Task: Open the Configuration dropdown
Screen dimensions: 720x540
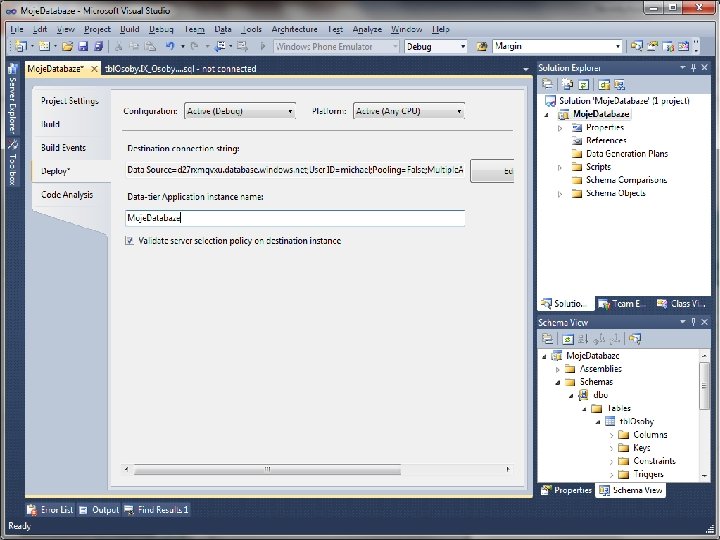Action: pyautogui.click(x=290, y=112)
